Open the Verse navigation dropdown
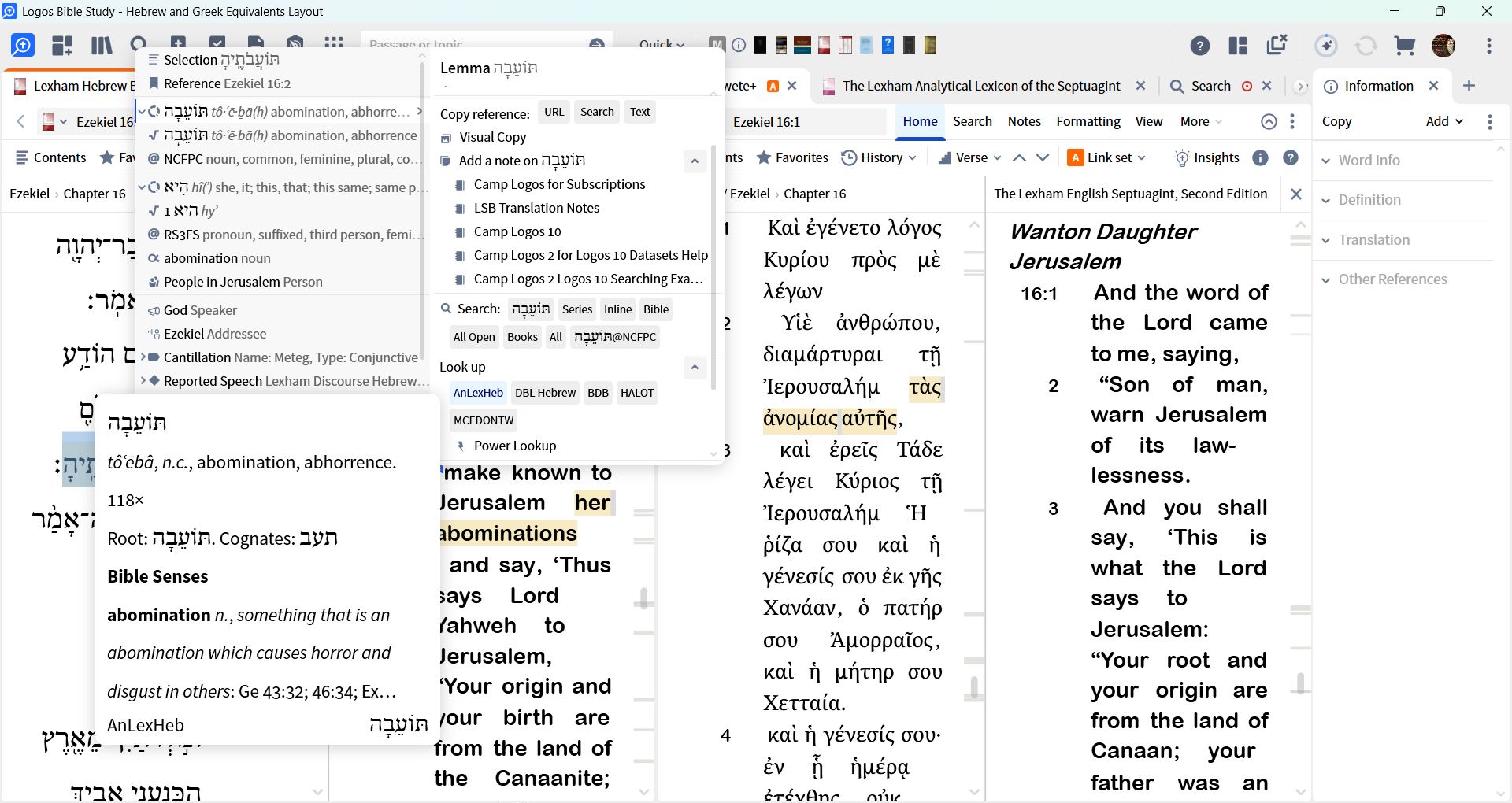 click(x=969, y=157)
